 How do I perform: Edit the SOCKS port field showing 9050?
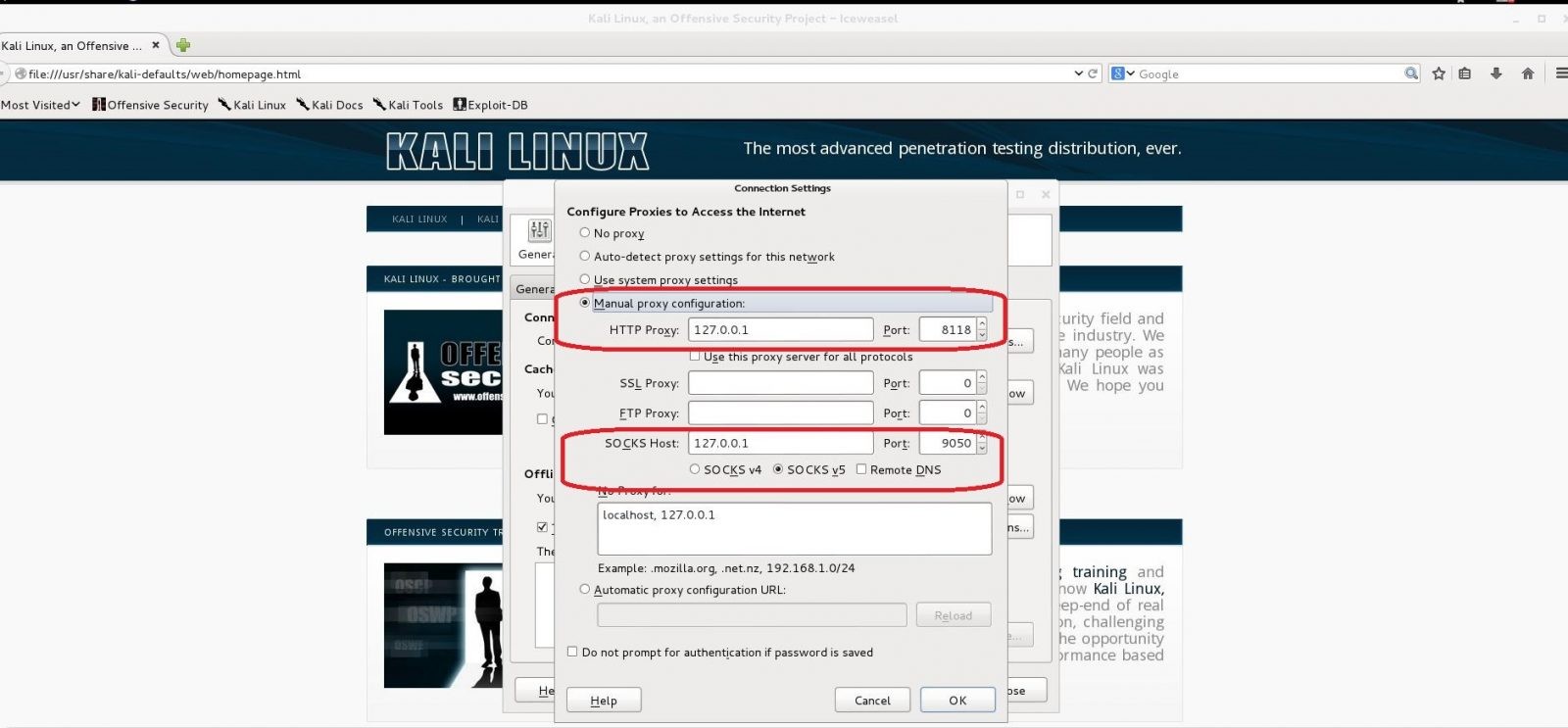coord(947,443)
